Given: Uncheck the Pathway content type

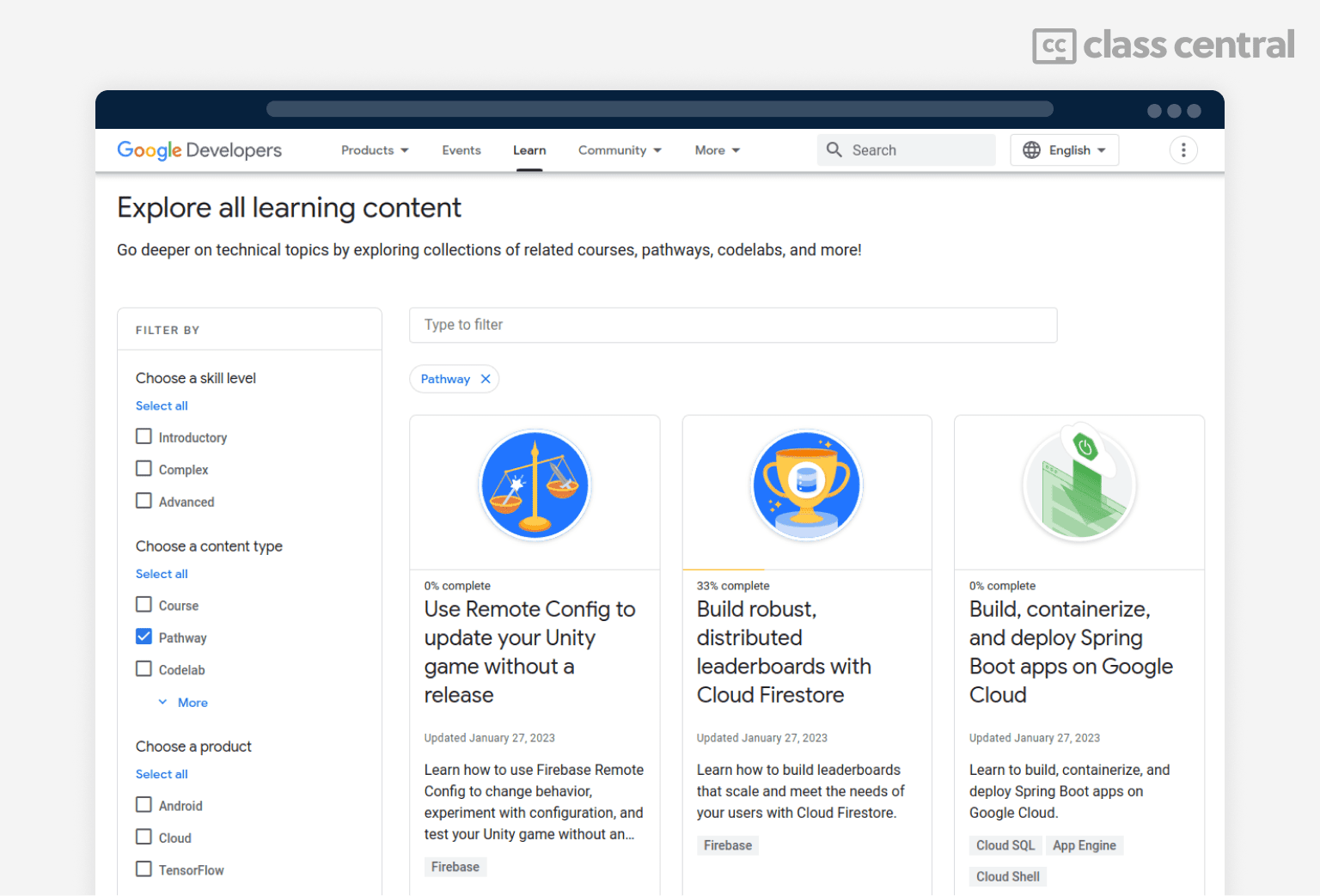Looking at the screenshot, I should (x=144, y=637).
